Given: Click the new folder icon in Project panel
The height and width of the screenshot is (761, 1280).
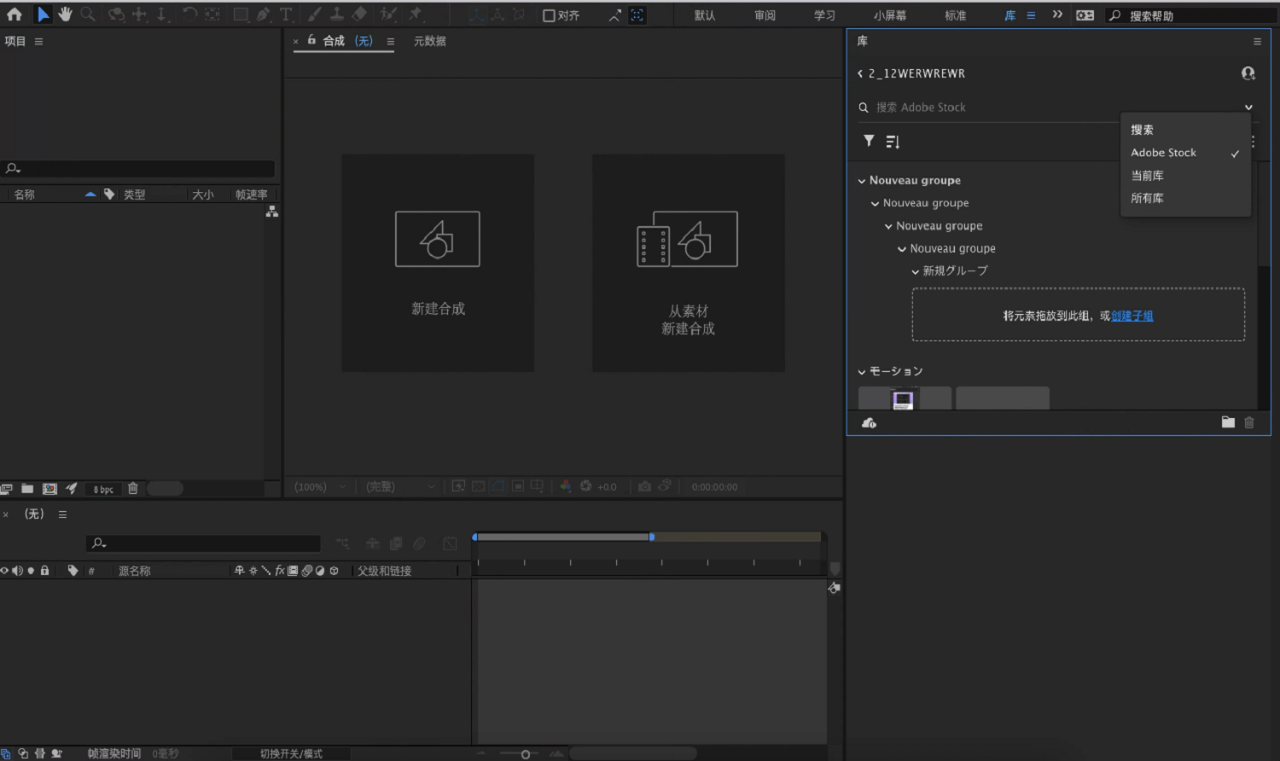Looking at the screenshot, I should (28, 489).
